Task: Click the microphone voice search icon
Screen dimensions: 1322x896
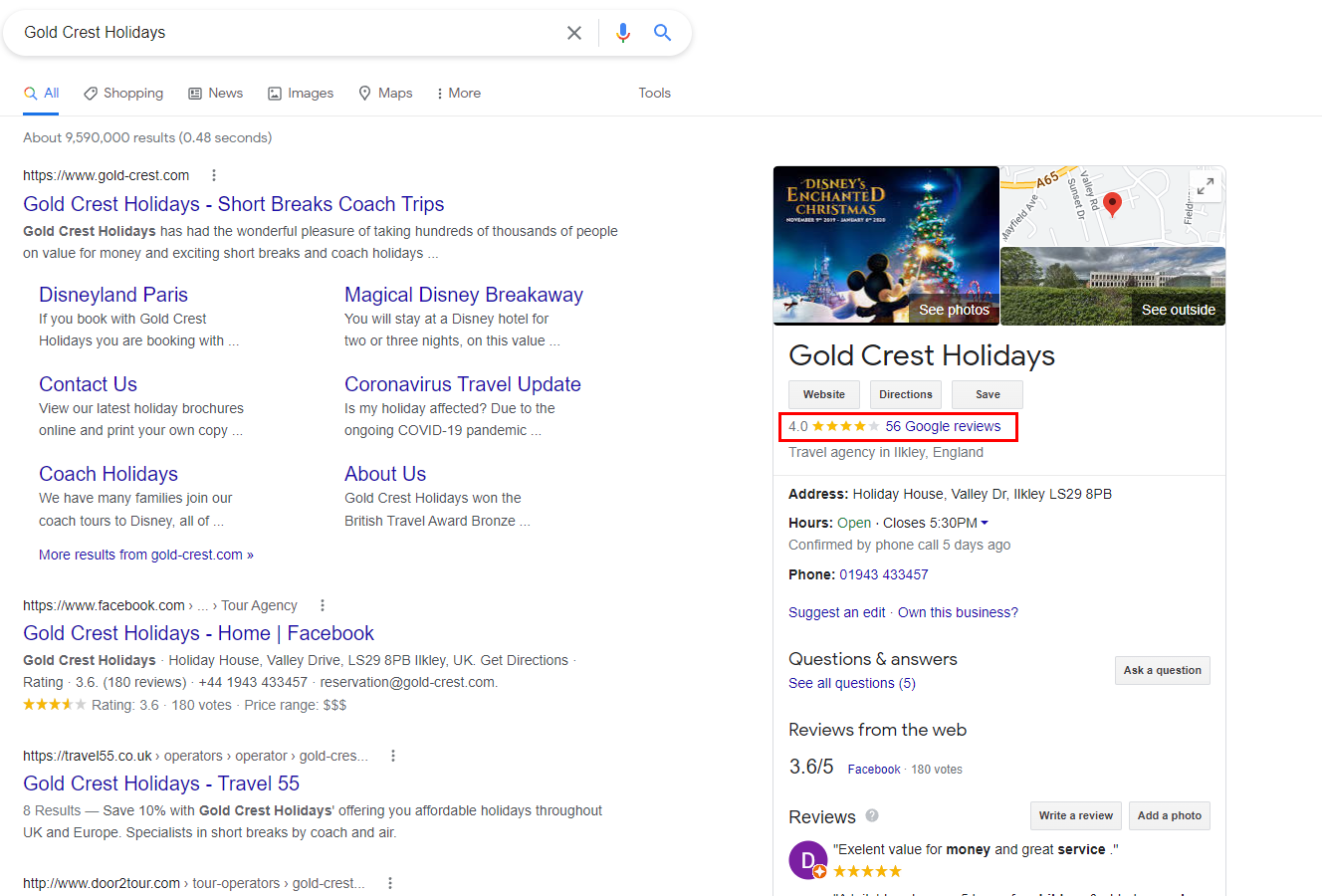Action: click(623, 33)
